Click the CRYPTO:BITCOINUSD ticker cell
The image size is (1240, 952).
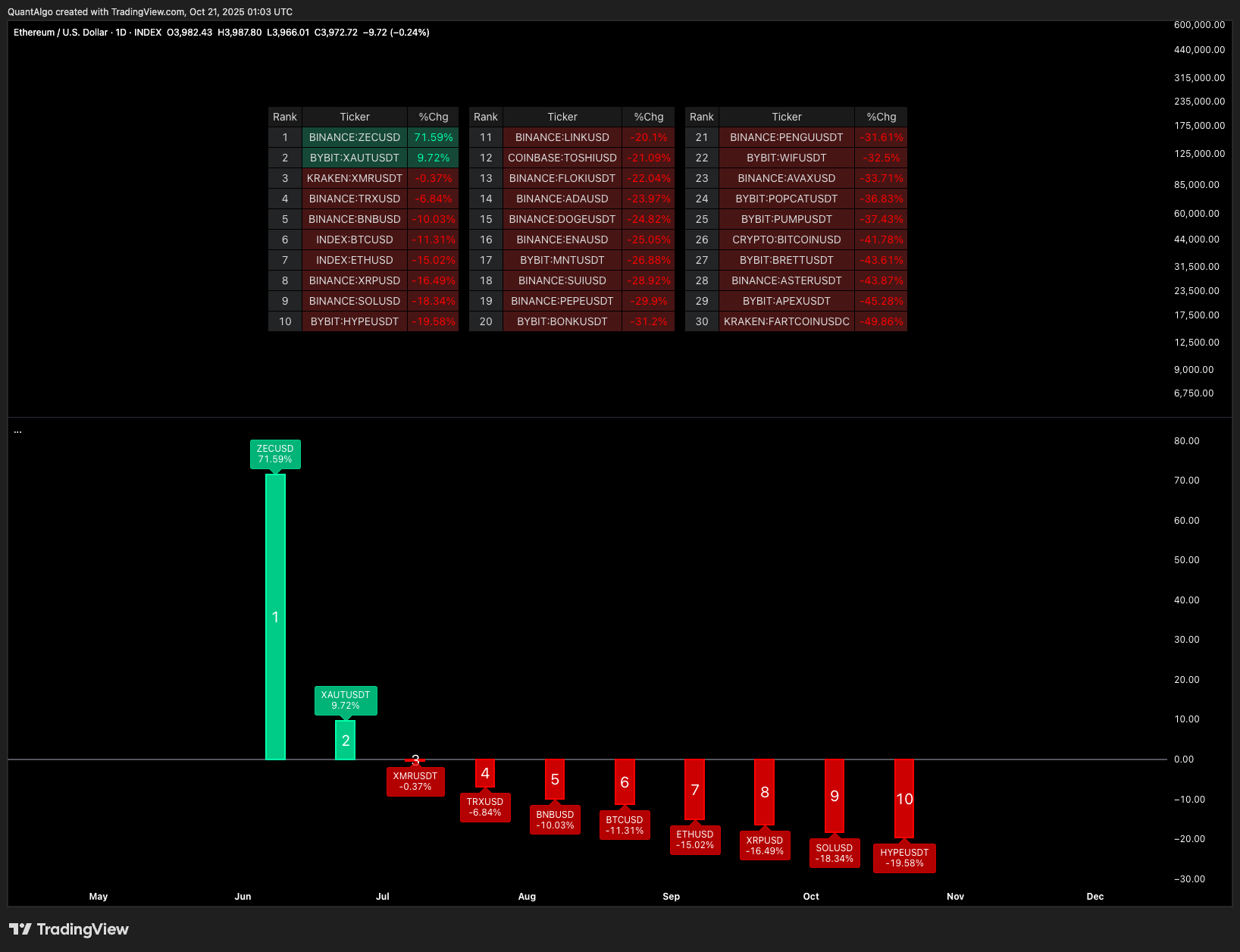click(787, 240)
